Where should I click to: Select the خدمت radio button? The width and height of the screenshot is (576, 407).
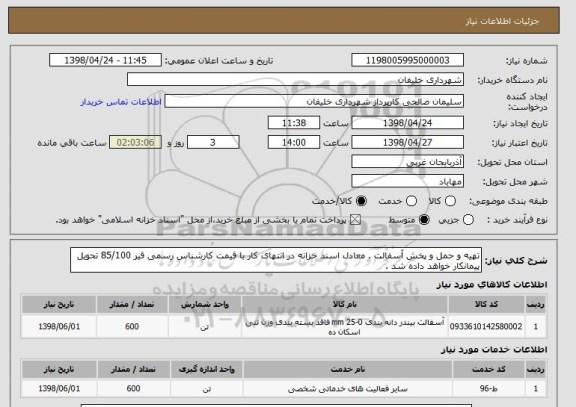(411, 201)
